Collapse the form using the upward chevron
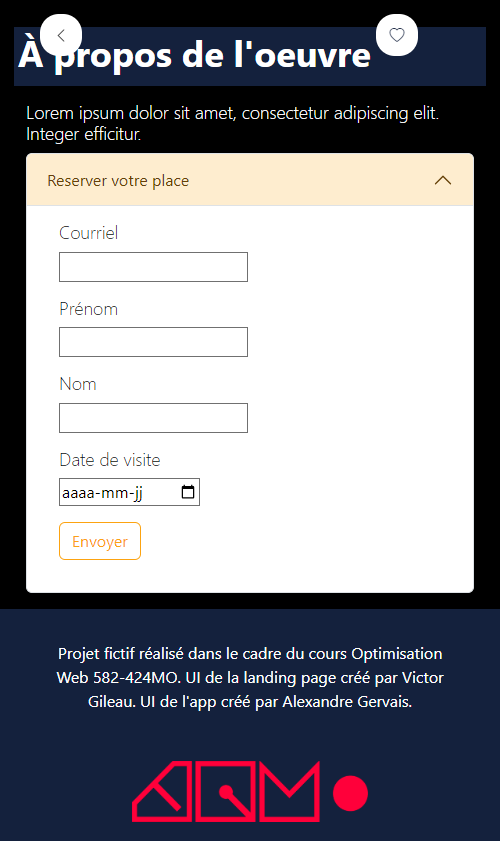Viewport: 500px width, 841px height. (x=443, y=180)
